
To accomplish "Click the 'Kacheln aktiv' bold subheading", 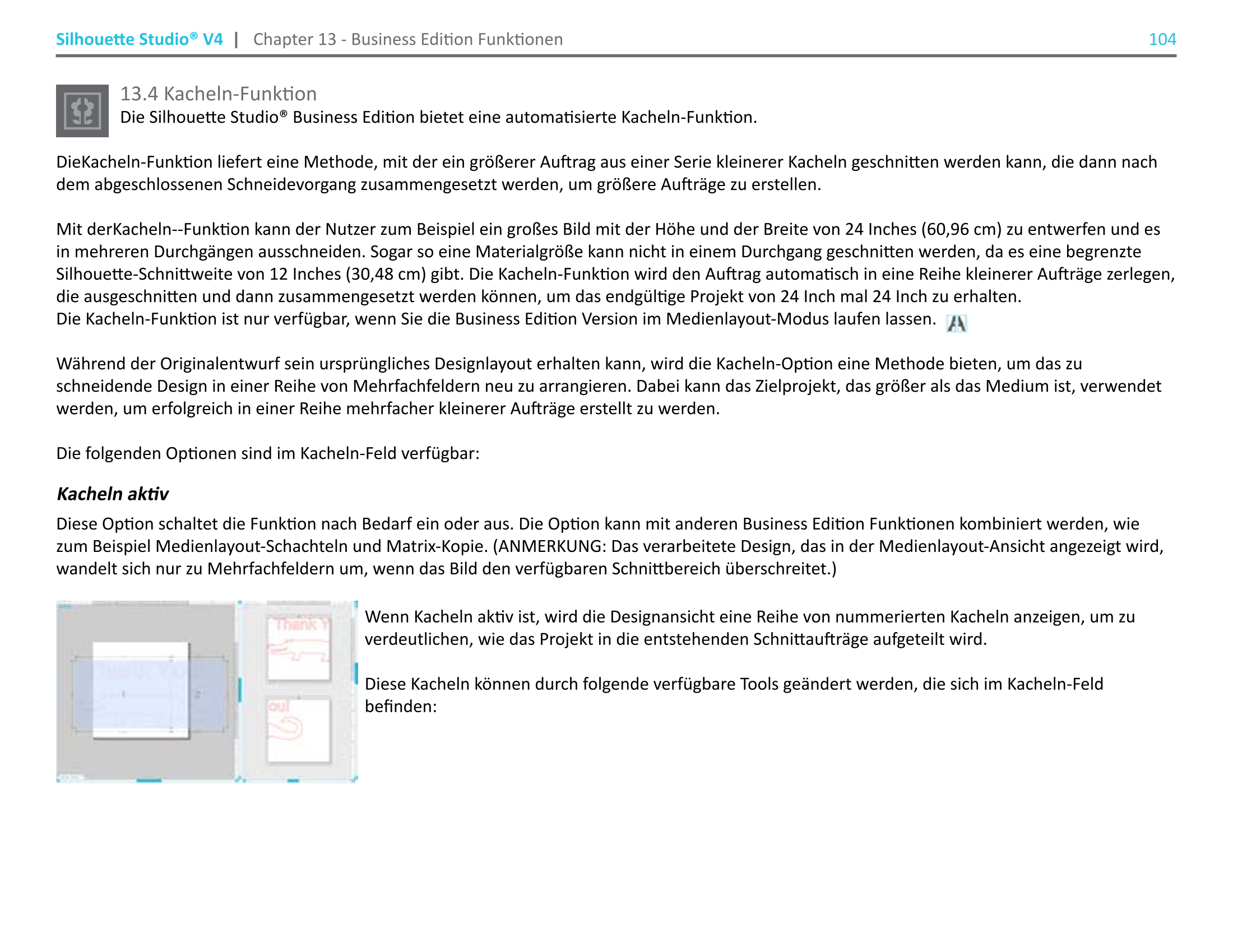I will [112, 494].
